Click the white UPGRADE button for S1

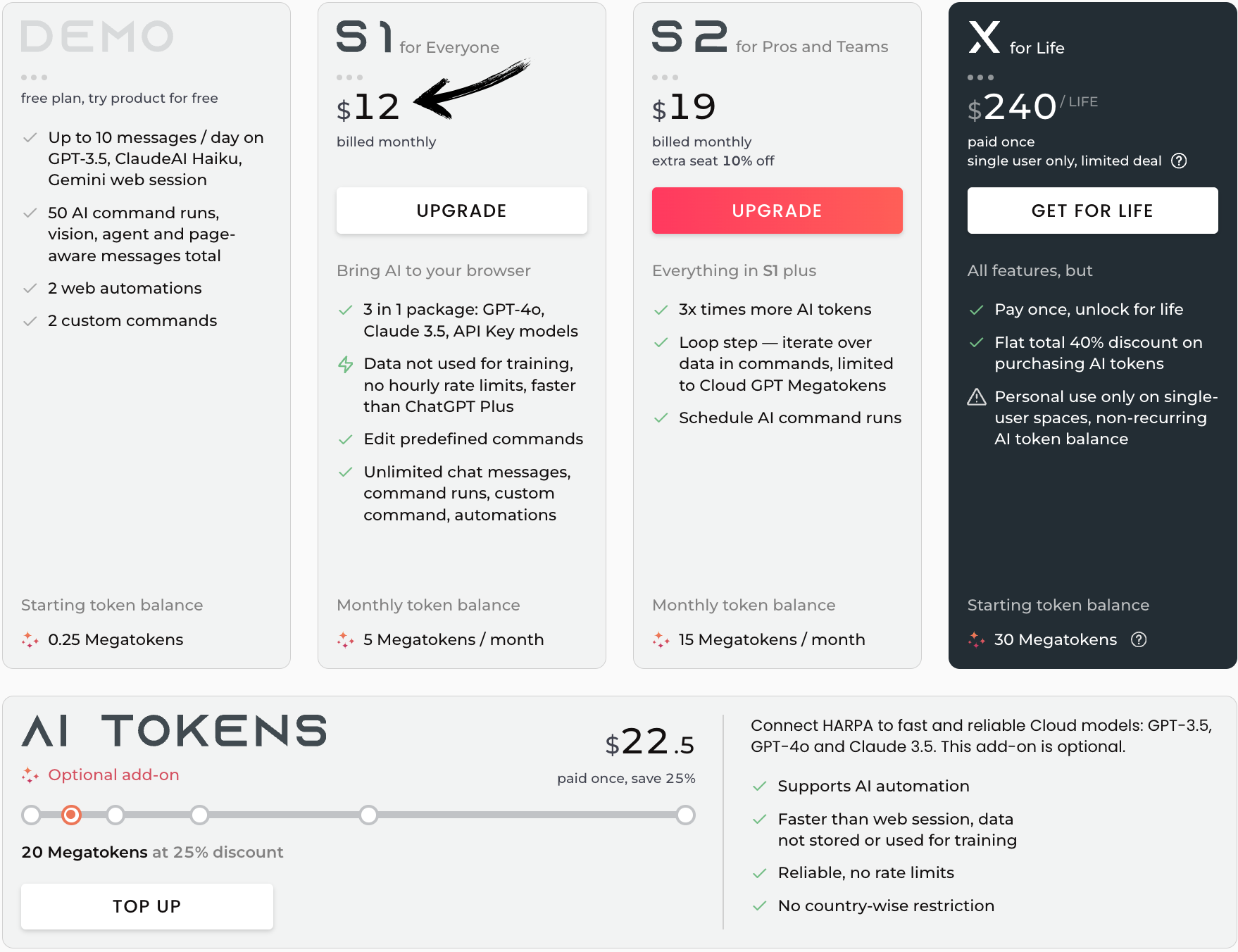[462, 211]
